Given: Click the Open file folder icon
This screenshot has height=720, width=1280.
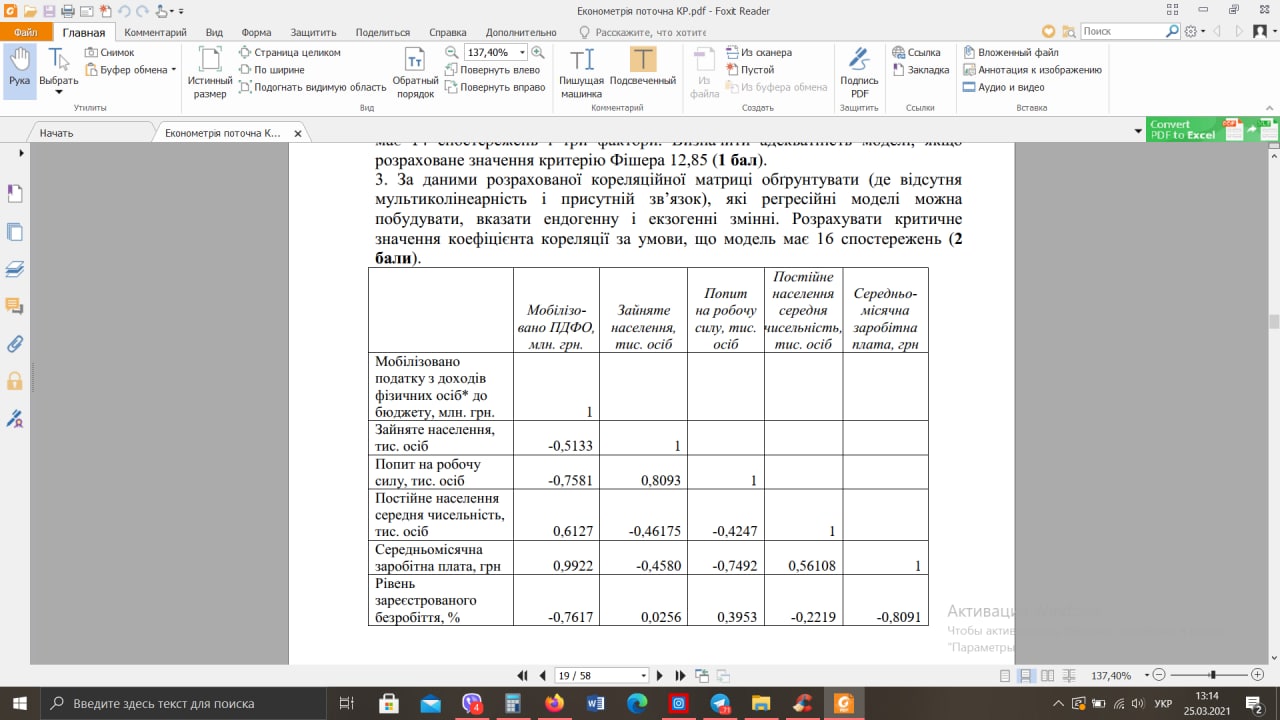Looking at the screenshot, I should 31,11.
